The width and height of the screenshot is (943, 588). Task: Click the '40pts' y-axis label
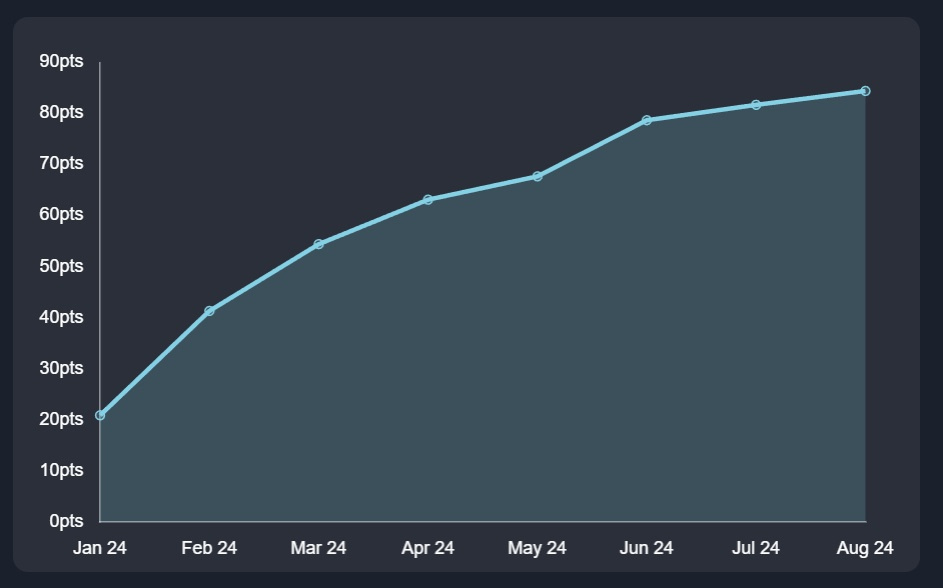[61, 317]
